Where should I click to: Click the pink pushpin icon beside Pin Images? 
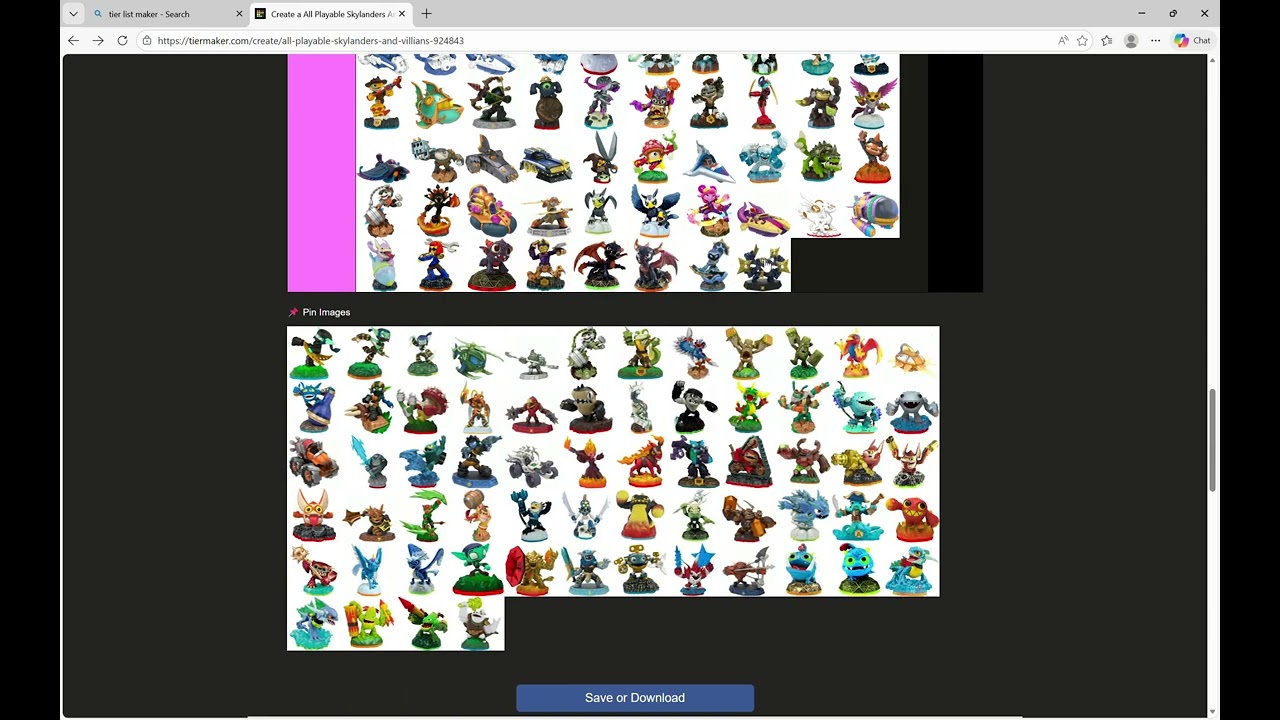coord(293,312)
